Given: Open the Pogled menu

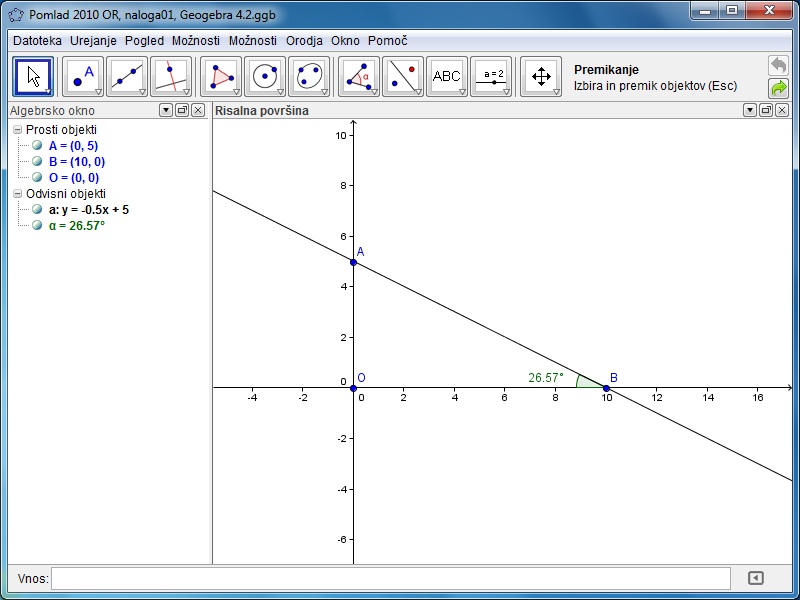Looking at the screenshot, I should point(144,41).
